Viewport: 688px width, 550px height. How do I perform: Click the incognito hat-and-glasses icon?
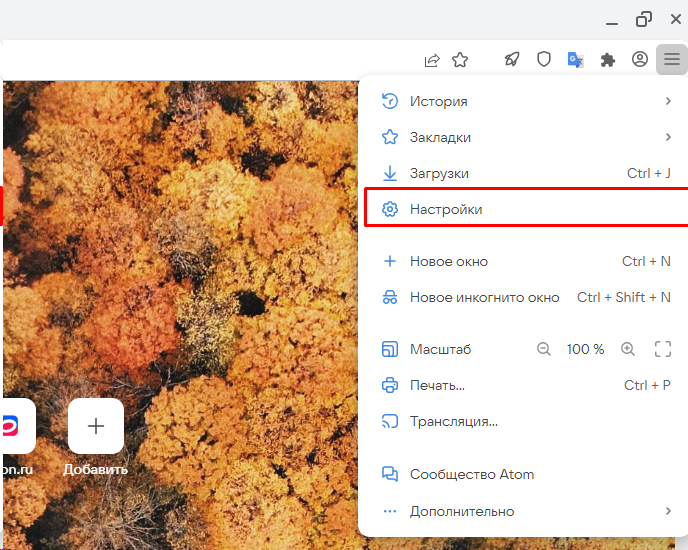pyautogui.click(x=390, y=298)
